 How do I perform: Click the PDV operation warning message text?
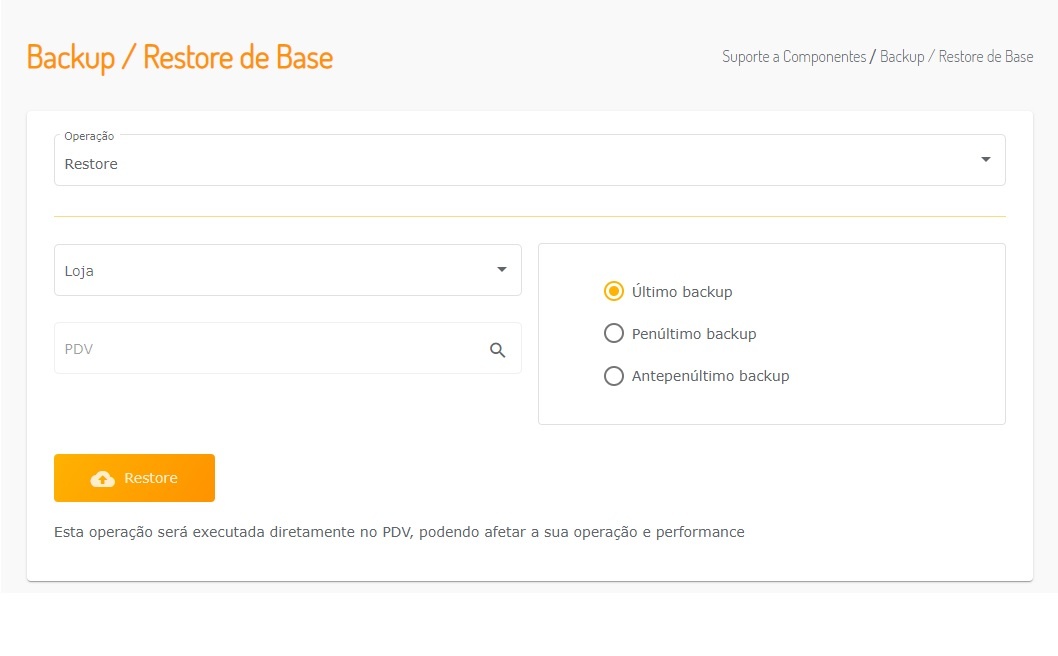399,532
